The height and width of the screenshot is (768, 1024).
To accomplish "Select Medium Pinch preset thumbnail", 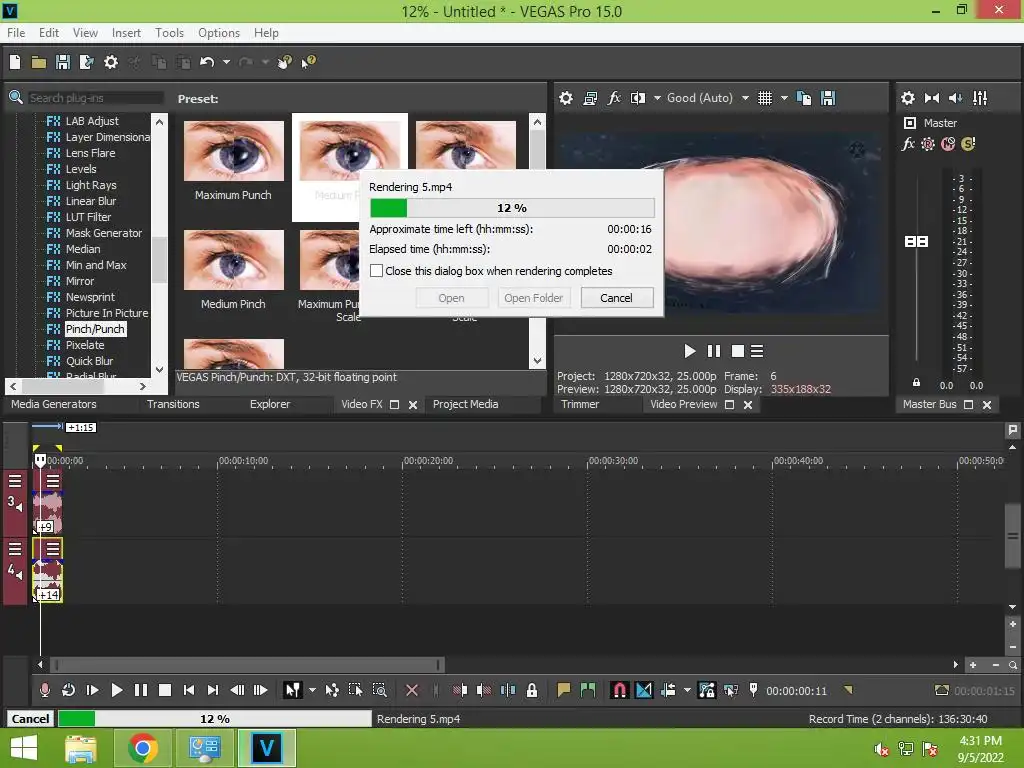I will point(233,260).
